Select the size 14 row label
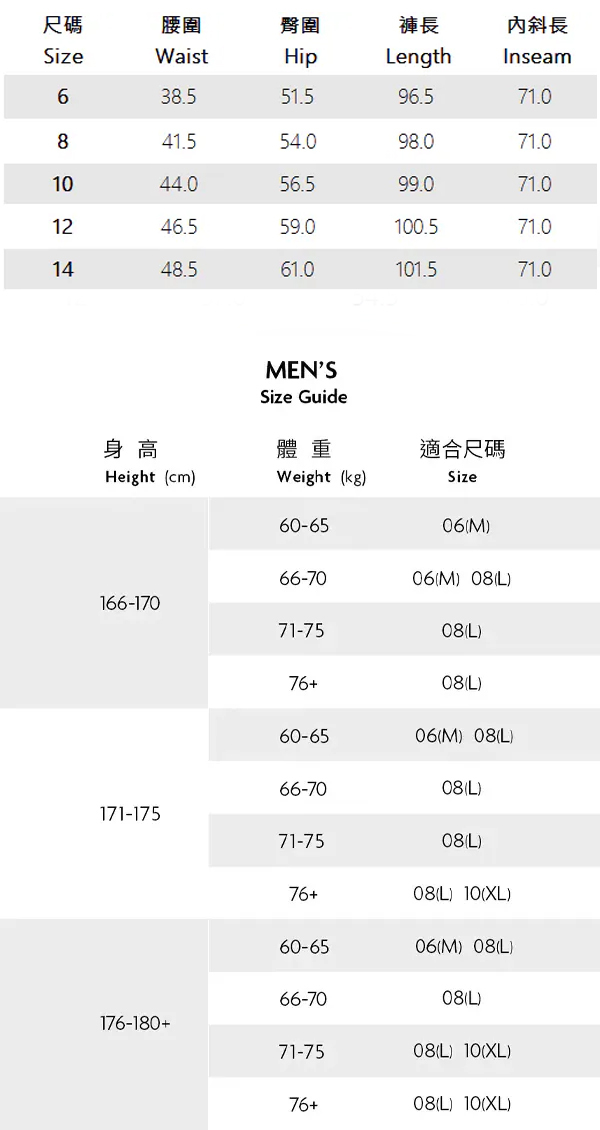The width and height of the screenshot is (600, 1130). point(63,270)
